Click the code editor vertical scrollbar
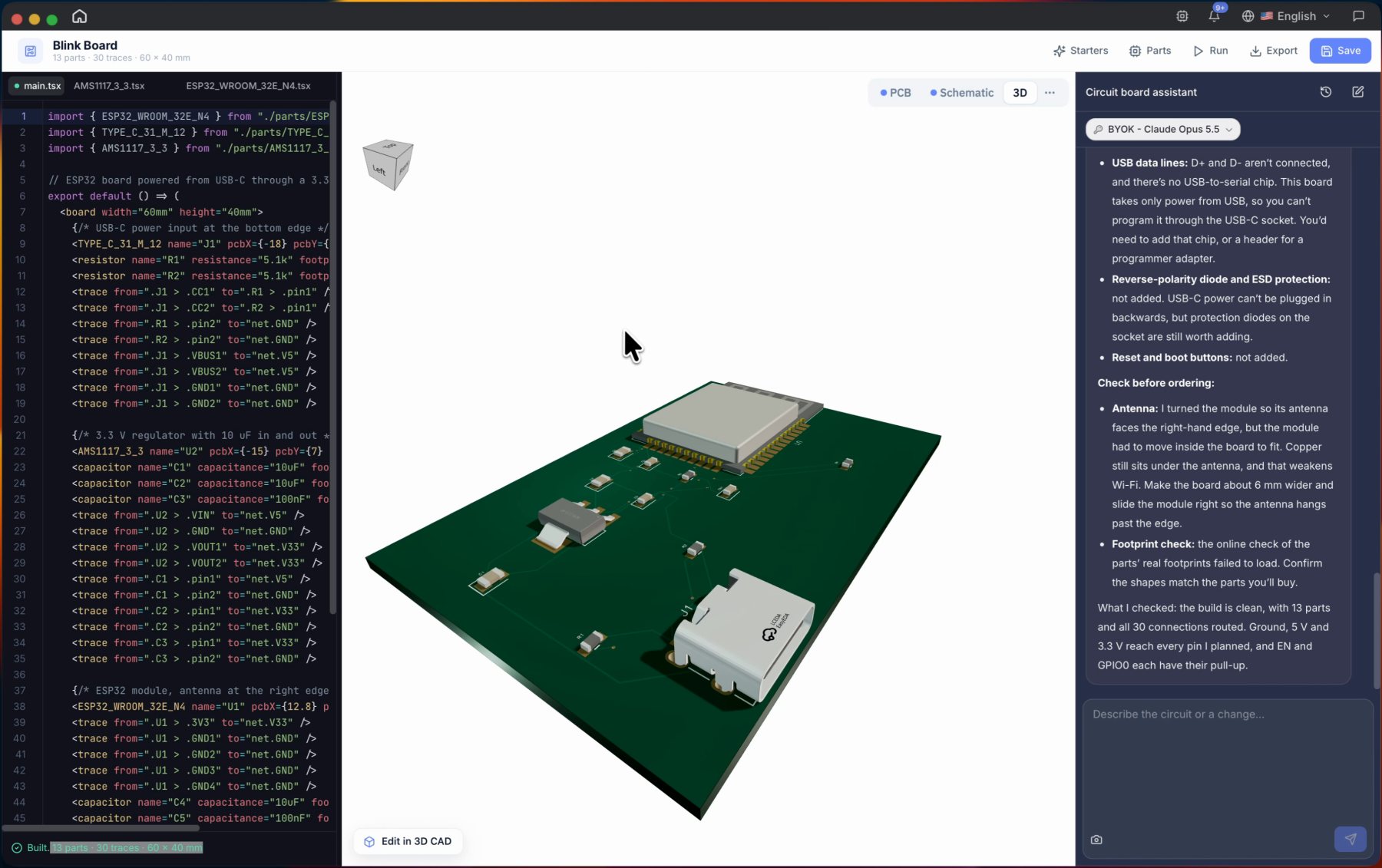The image size is (1382, 868). [x=333, y=357]
